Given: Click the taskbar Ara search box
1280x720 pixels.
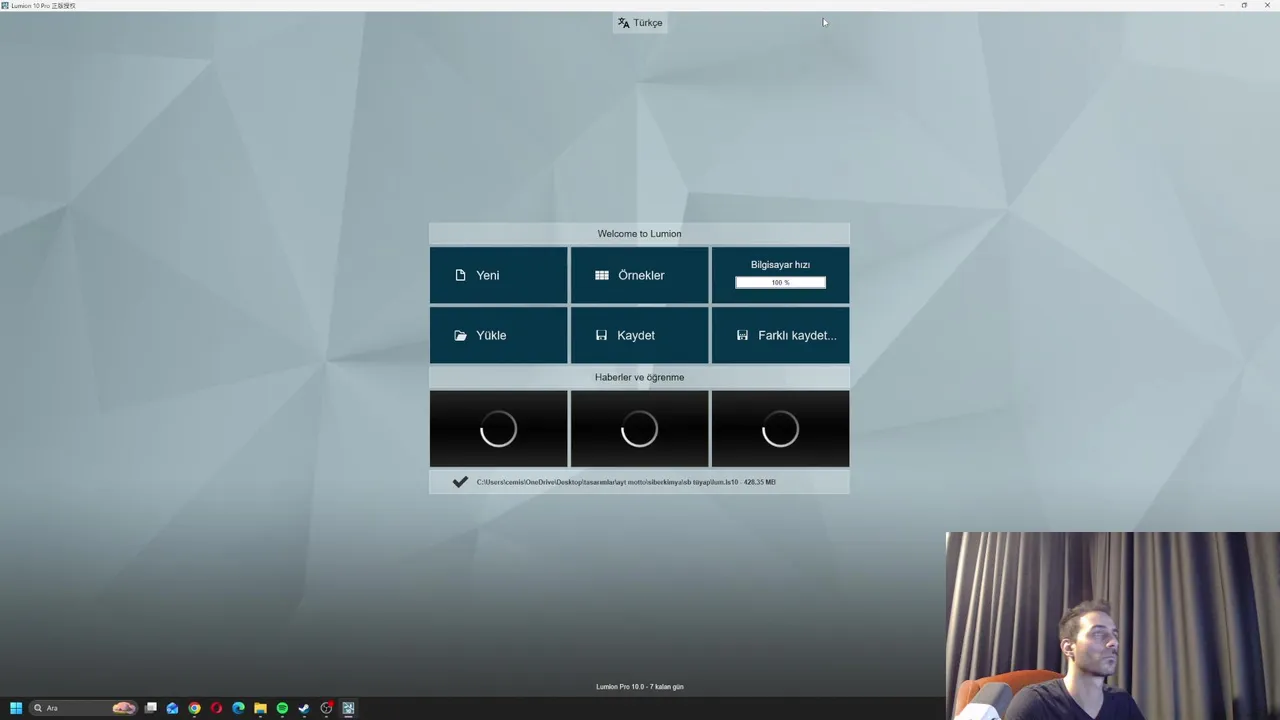Looking at the screenshot, I should pyautogui.click(x=83, y=708).
